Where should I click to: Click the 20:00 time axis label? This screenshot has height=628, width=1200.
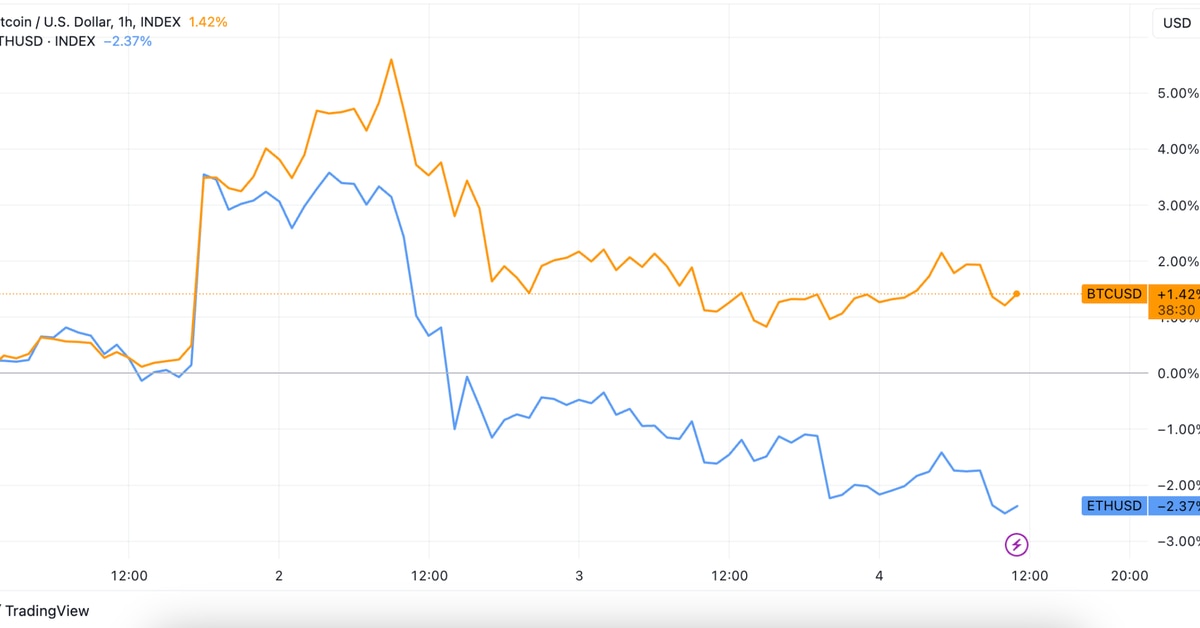[1129, 576]
